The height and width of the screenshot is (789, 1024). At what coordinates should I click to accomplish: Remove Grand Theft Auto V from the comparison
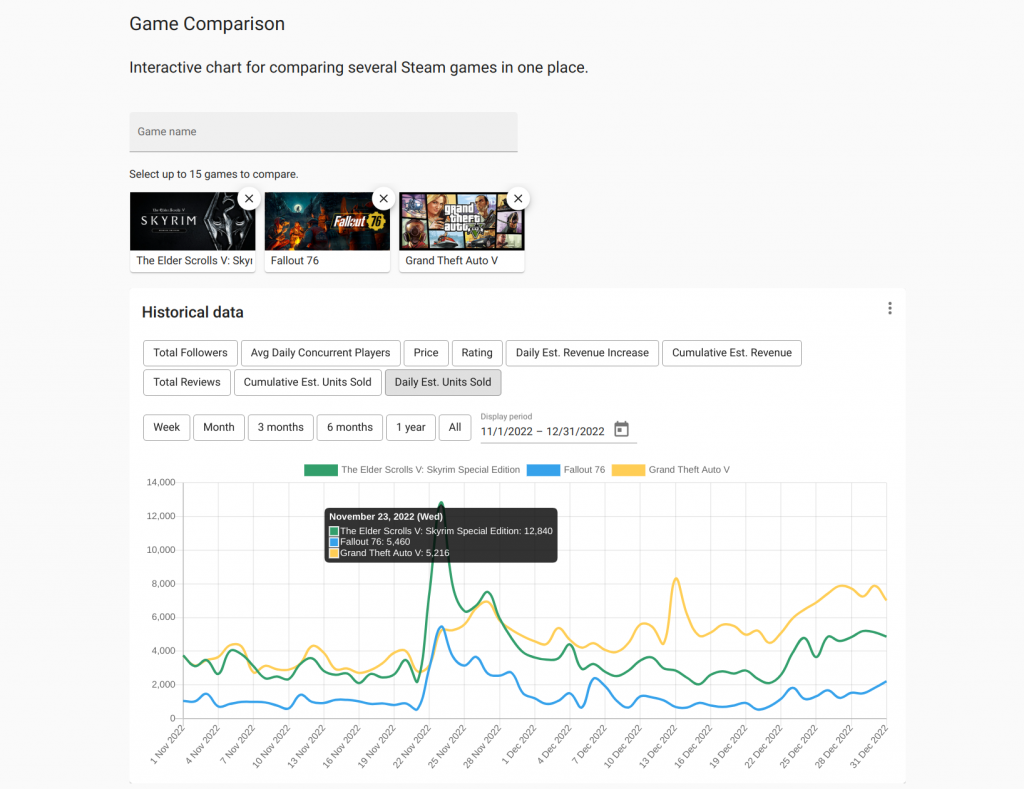518,199
